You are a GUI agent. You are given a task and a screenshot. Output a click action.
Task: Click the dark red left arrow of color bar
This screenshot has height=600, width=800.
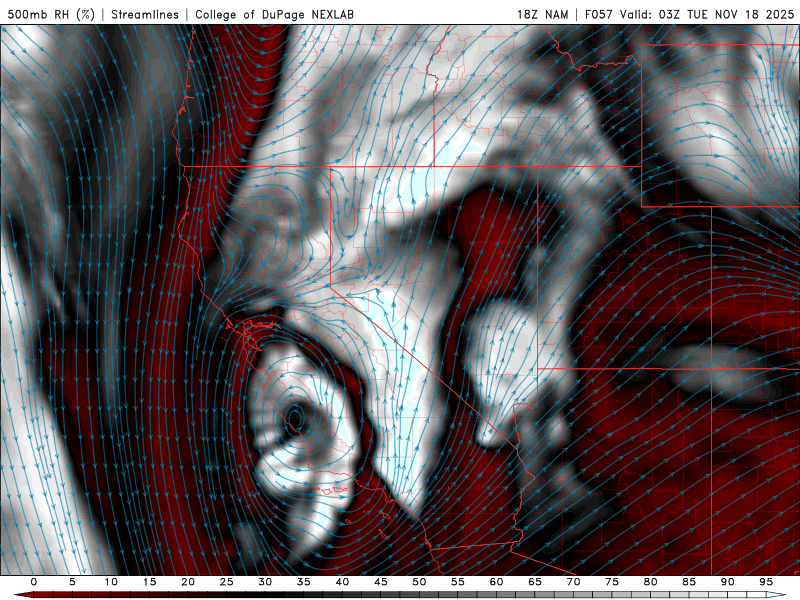(x=23, y=595)
